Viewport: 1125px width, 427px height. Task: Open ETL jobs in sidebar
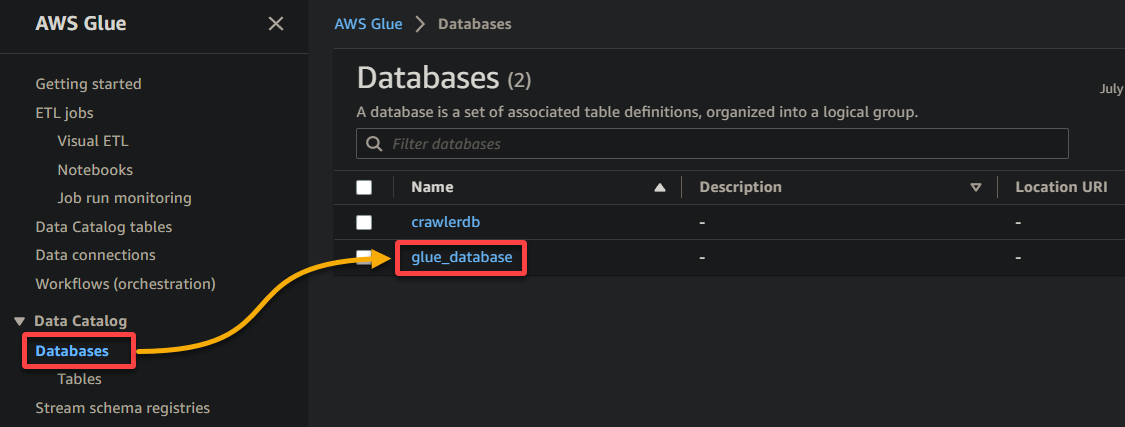[x=64, y=113]
